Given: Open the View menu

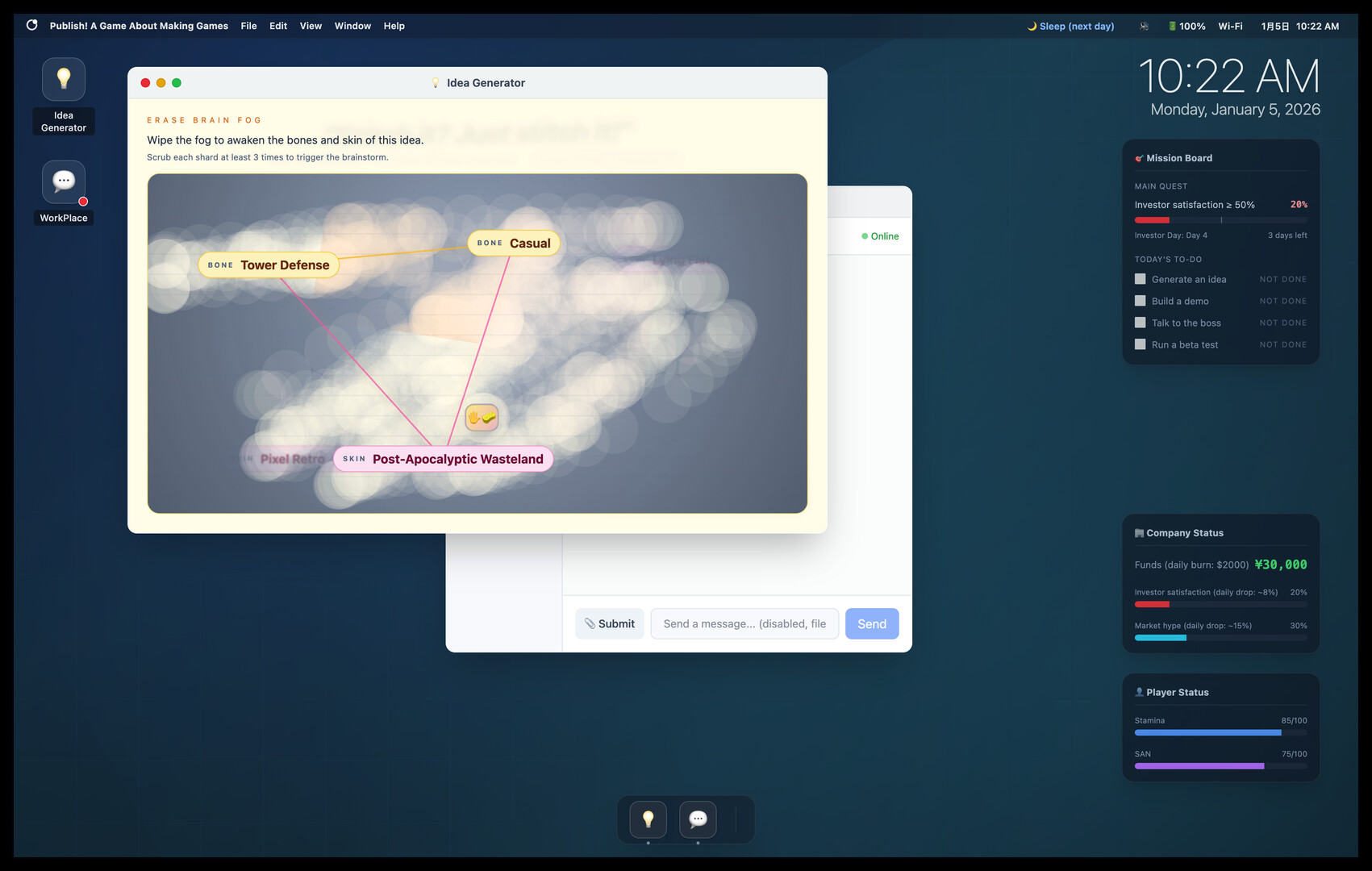Looking at the screenshot, I should click(311, 25).
